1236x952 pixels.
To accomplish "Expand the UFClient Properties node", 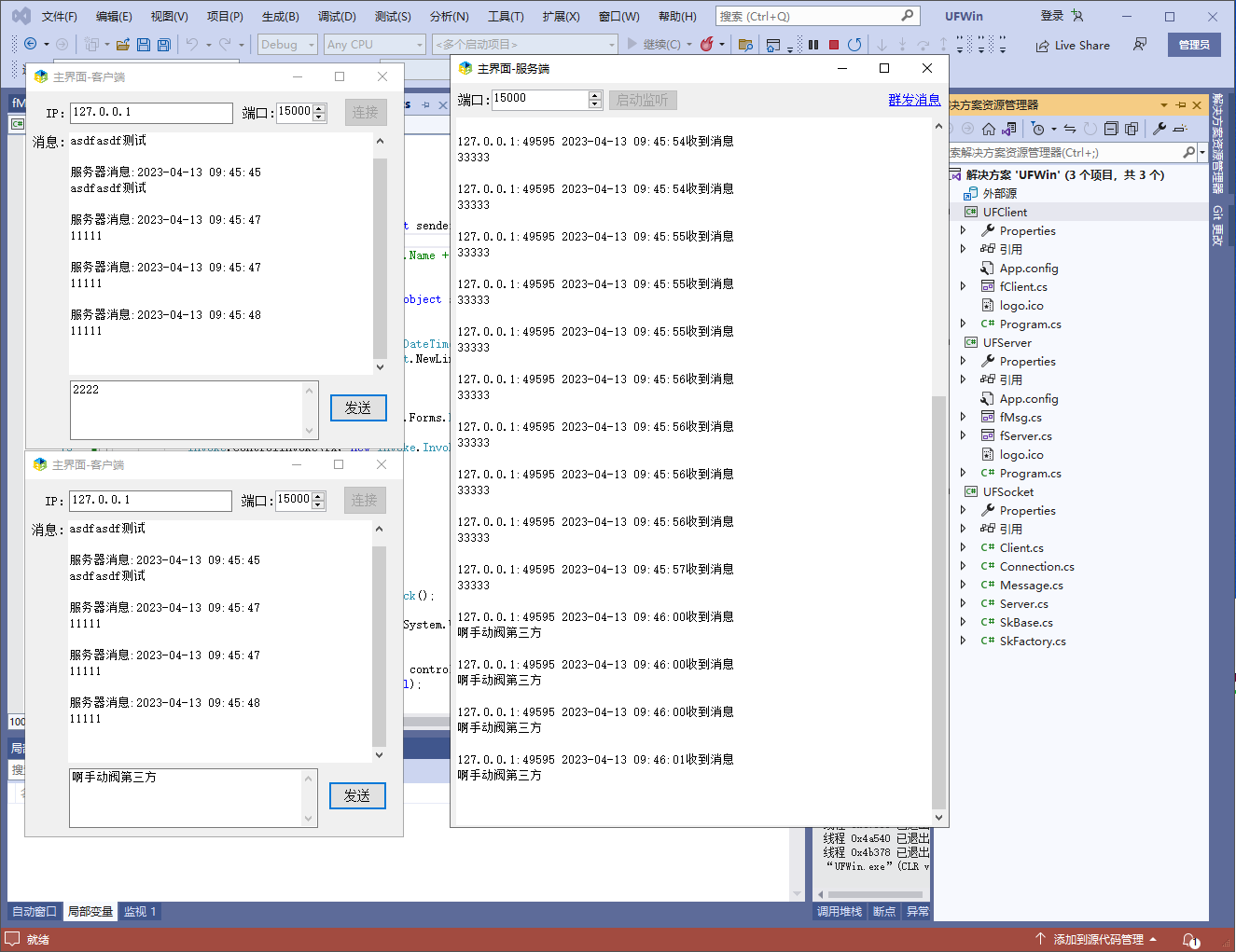I will click(x=964, y=230).
